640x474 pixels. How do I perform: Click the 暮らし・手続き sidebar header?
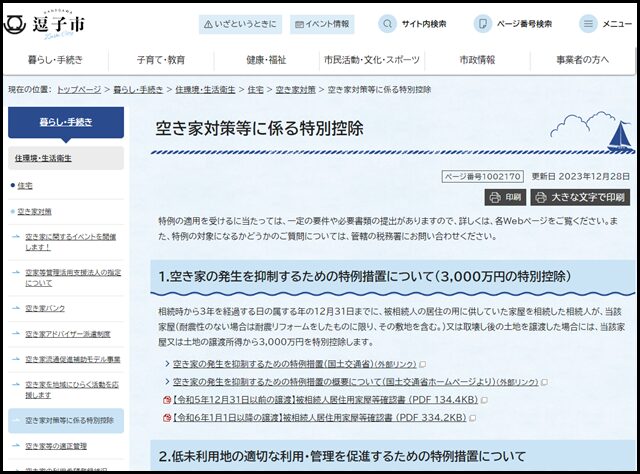66,122
